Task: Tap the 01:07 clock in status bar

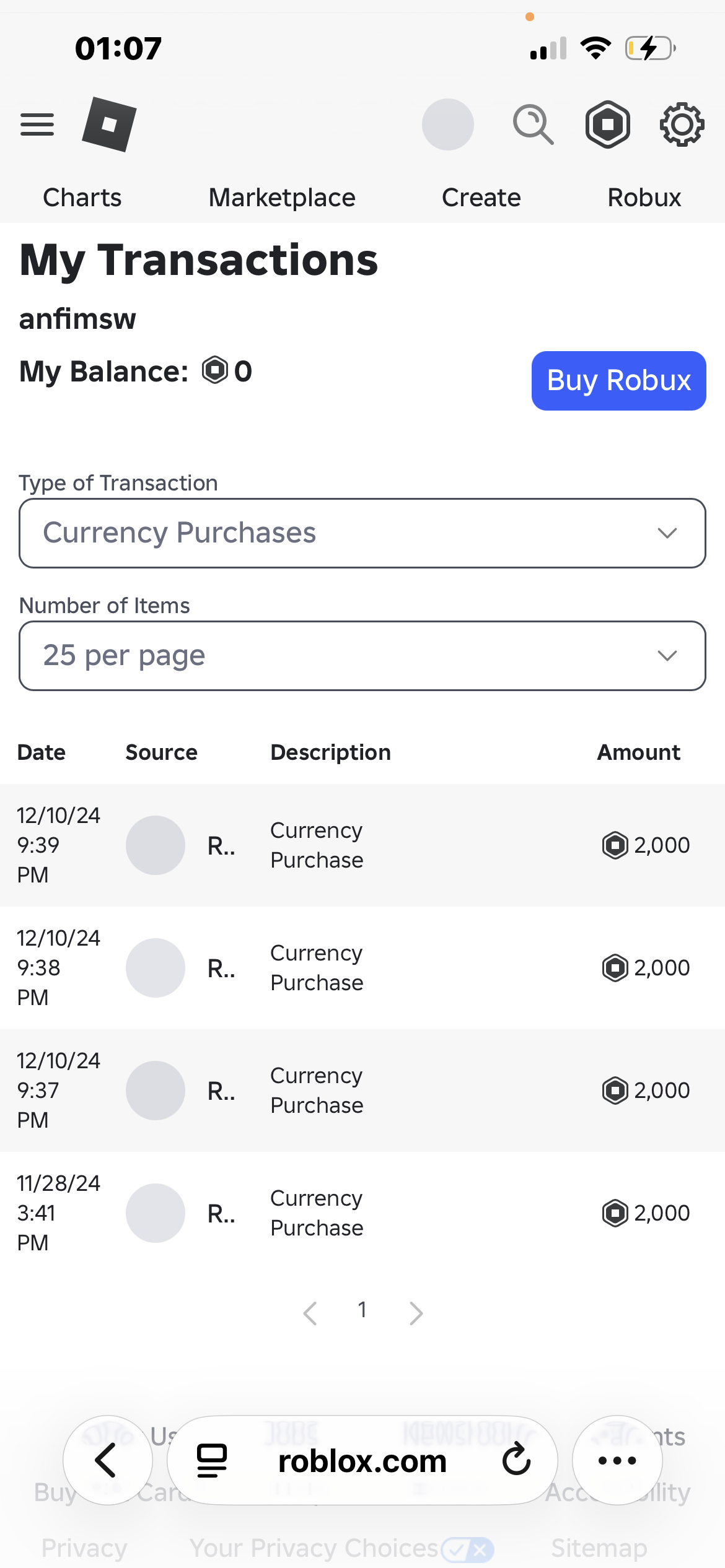Action: tap(118, 48)
